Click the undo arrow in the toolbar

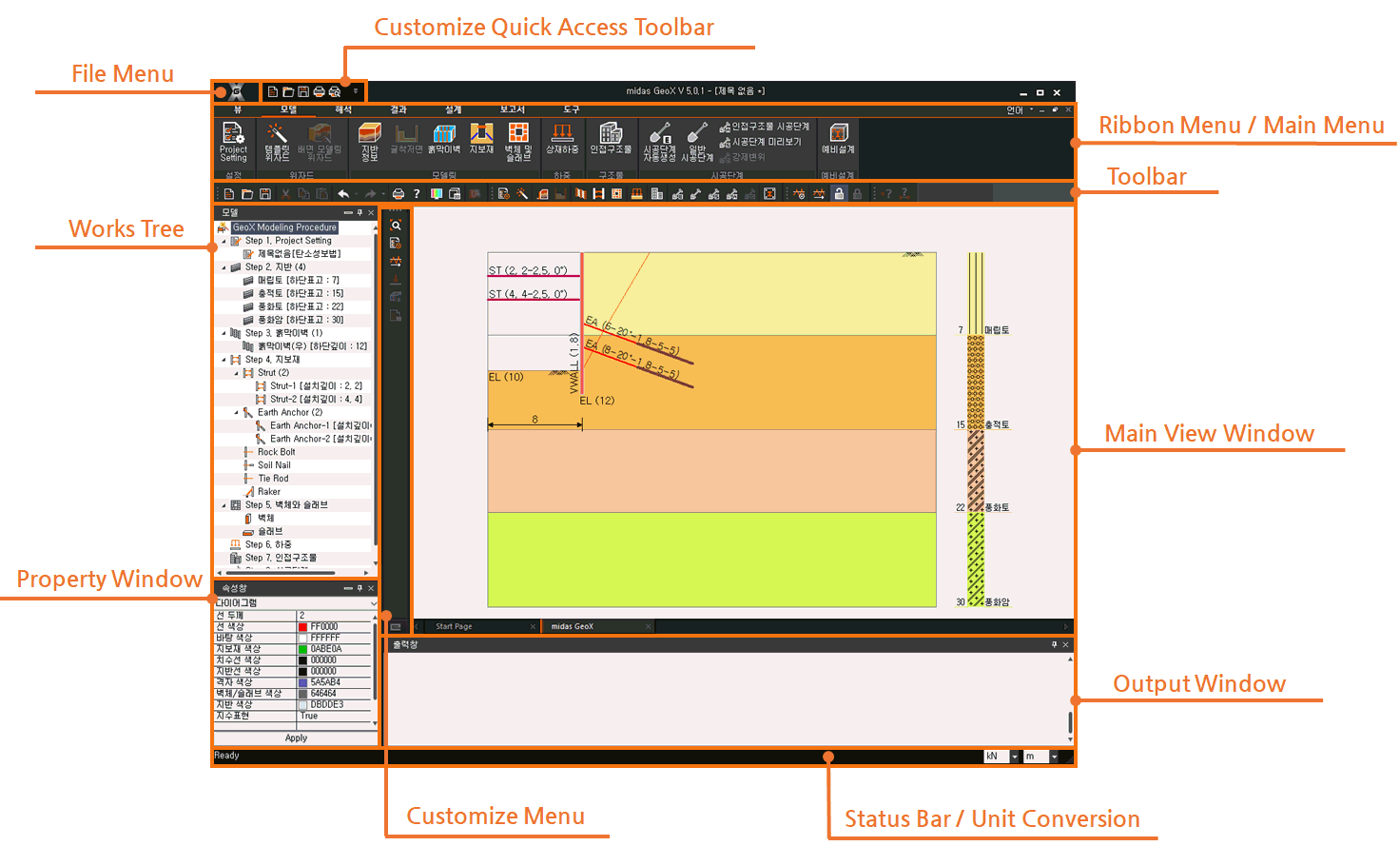[343, 194]
